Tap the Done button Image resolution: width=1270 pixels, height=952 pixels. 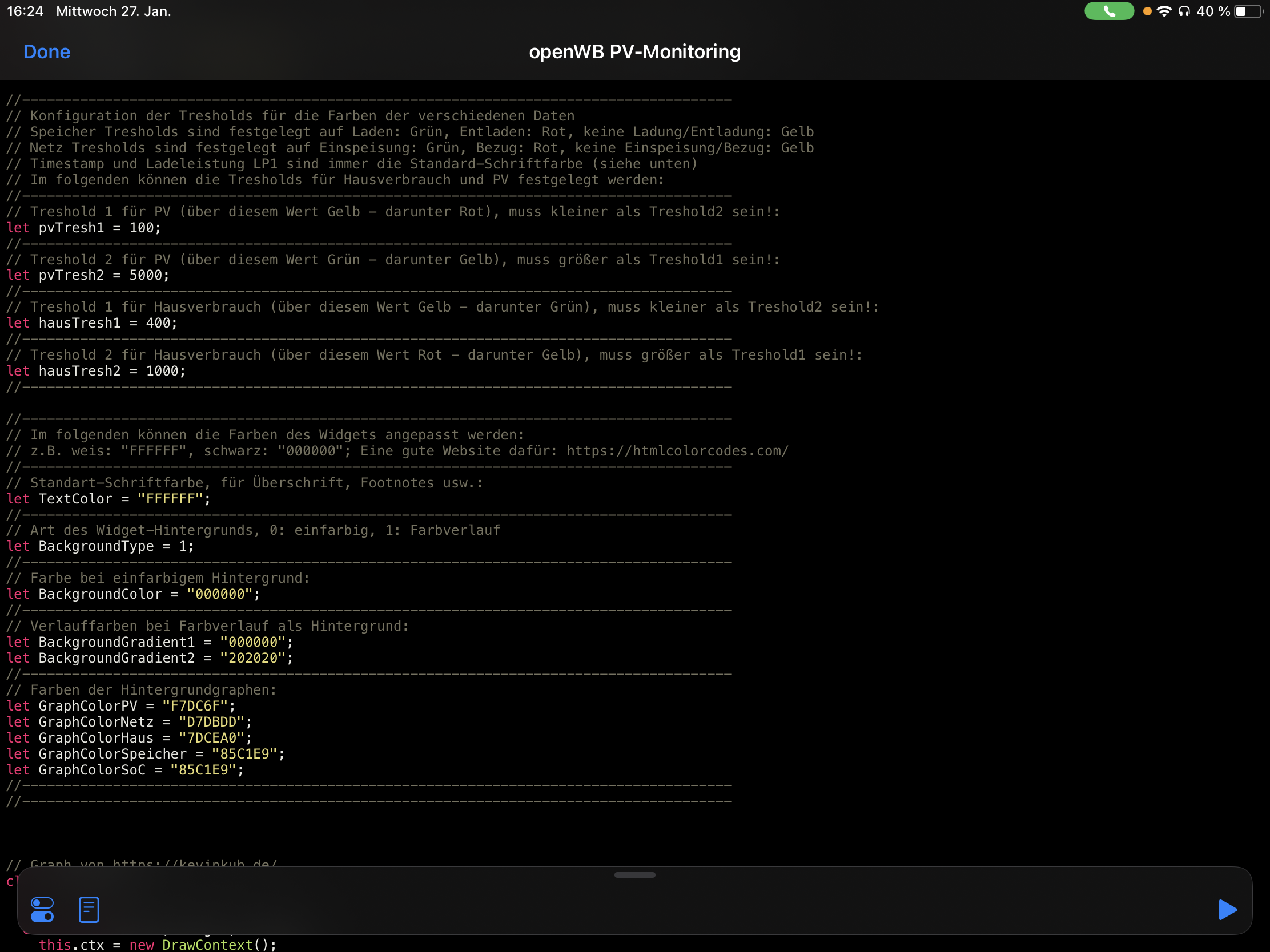coord(46,51)
